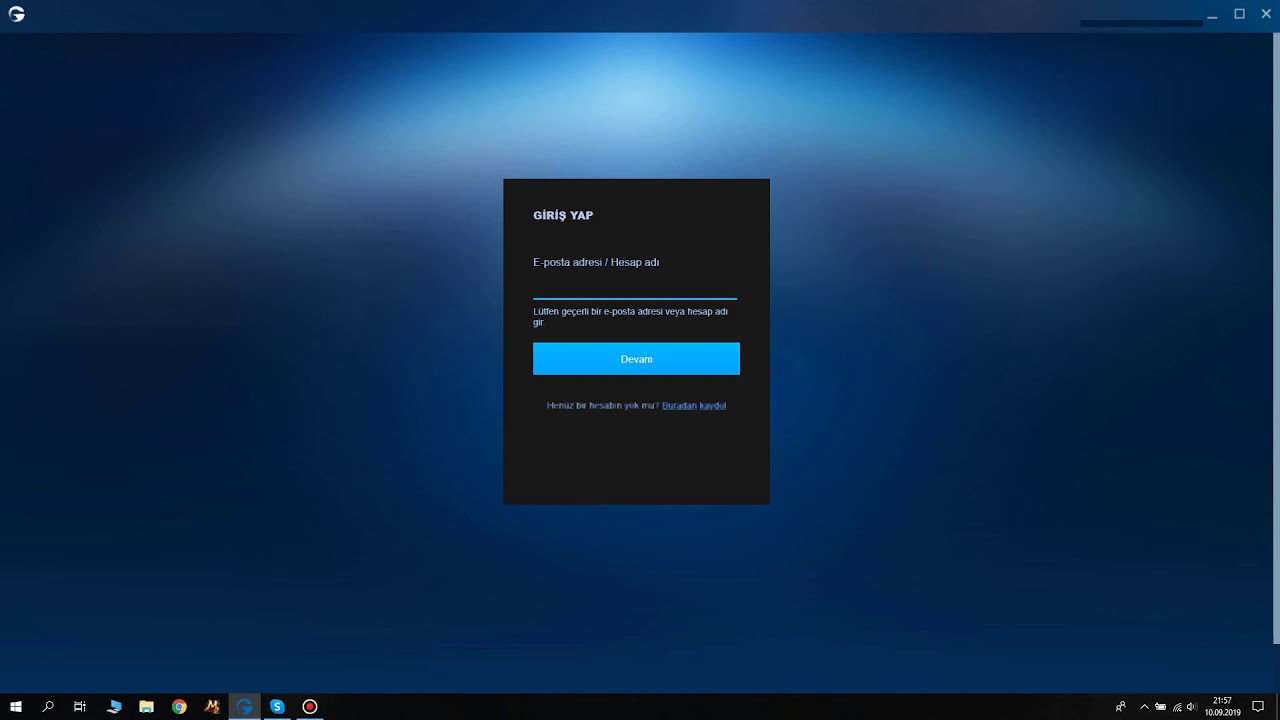Click the 'Lütfen geçerli bir e-posta' validation message

coord(631,317)
